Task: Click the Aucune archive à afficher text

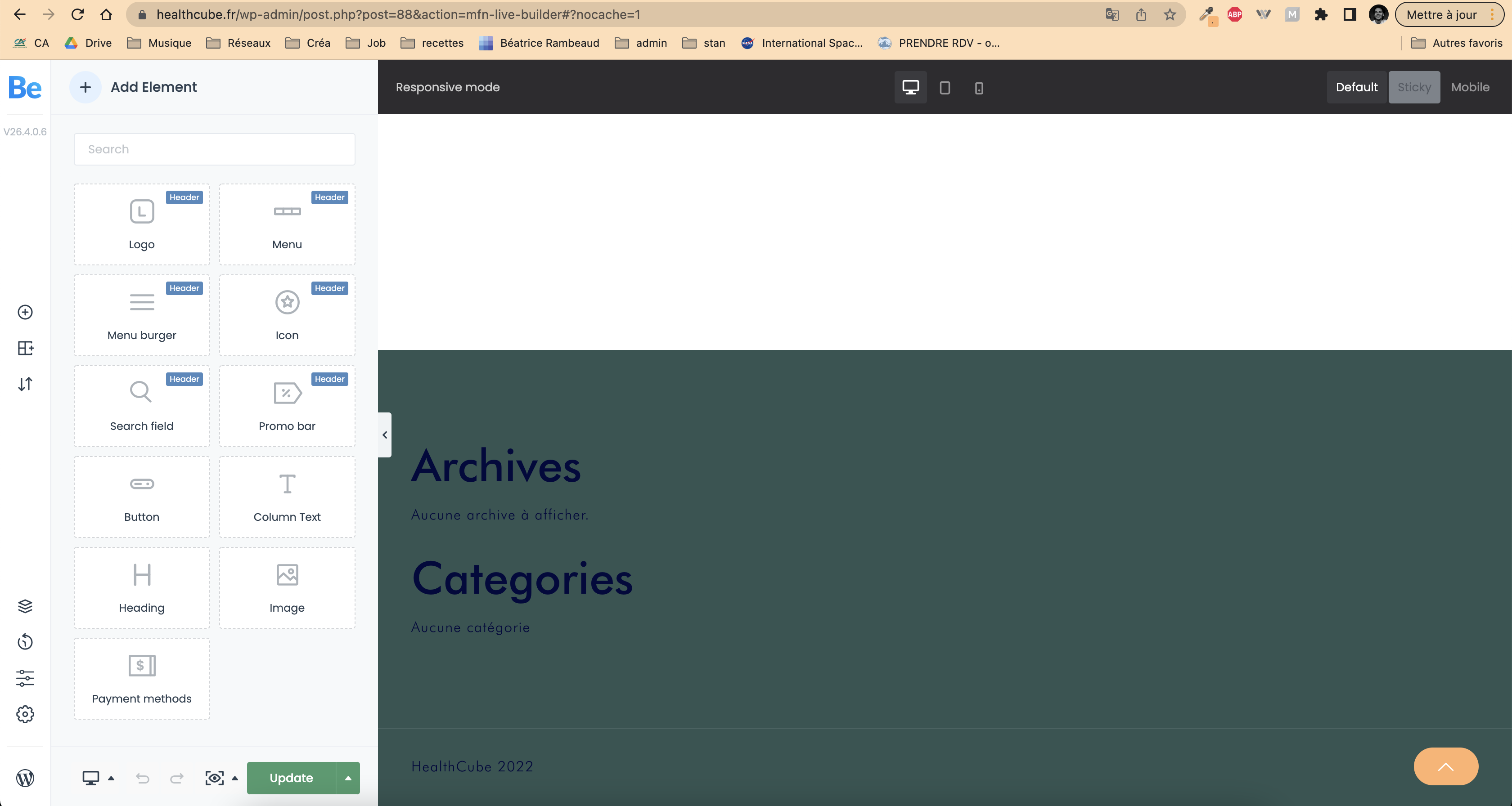Action: click(x=499, y=515)
